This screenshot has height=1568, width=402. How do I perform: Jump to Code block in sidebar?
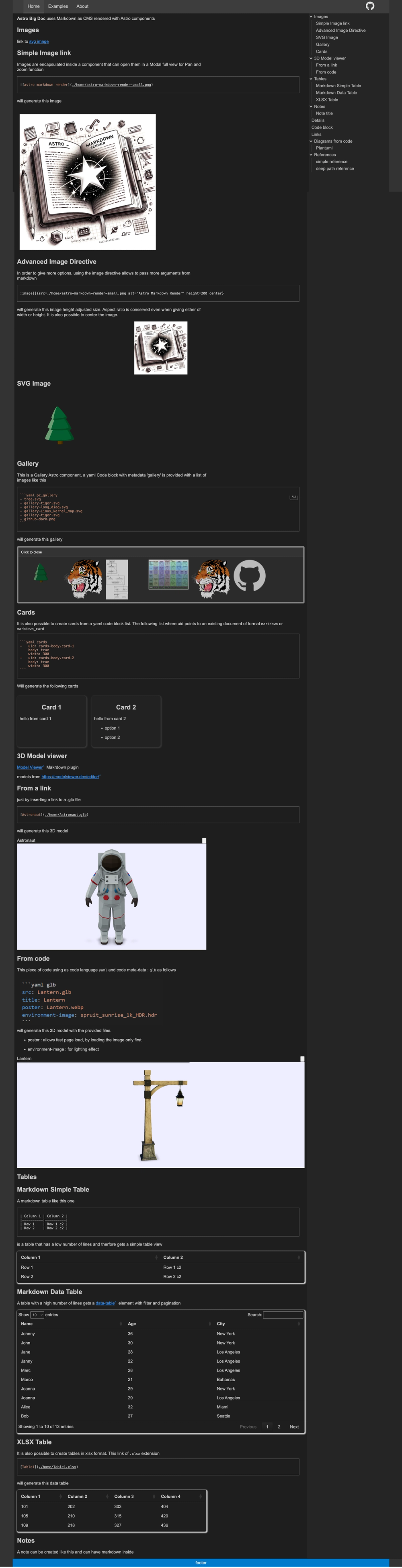point(322,127)
